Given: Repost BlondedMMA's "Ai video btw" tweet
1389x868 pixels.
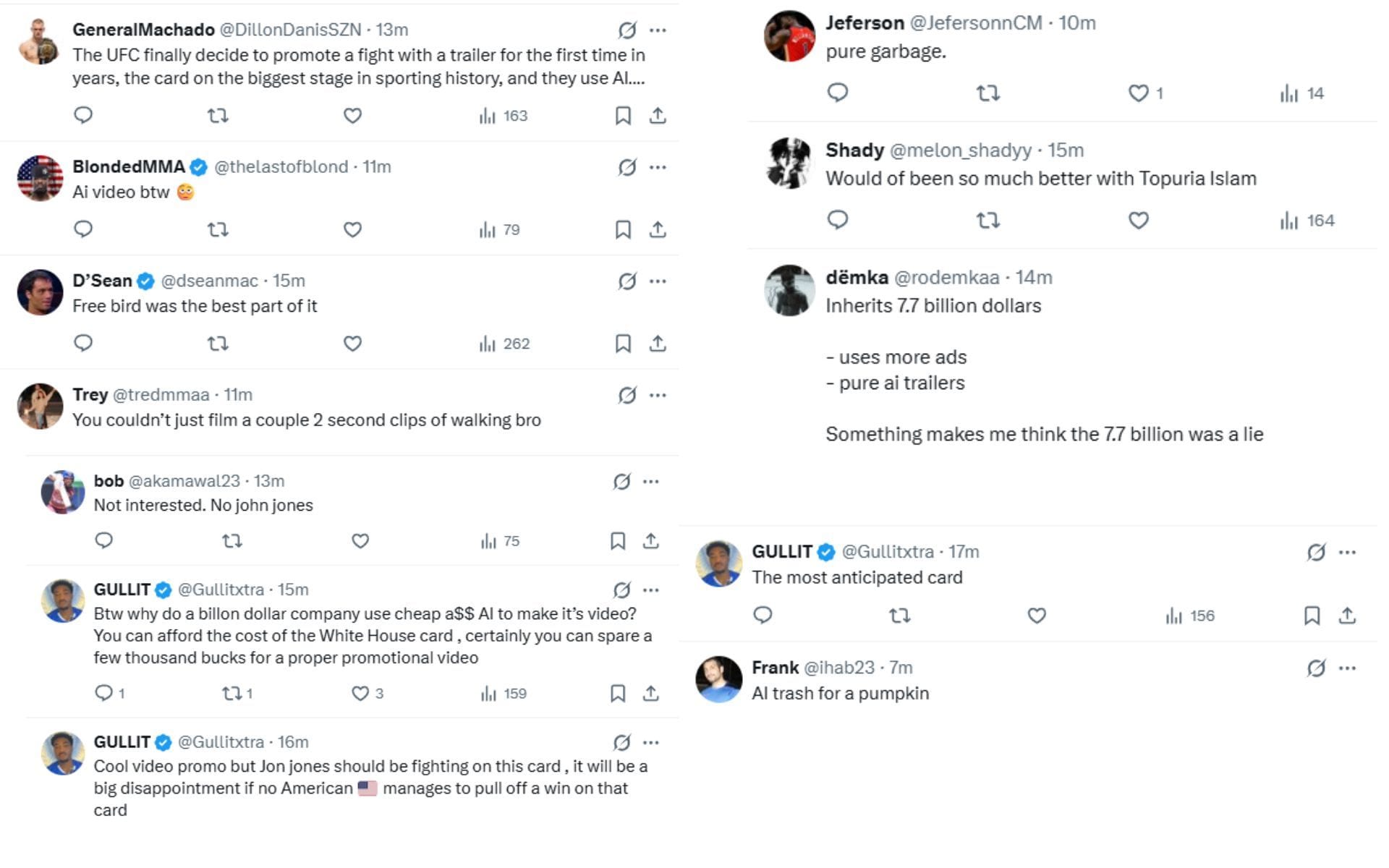Looking at the screenshot, I should 218,229.
